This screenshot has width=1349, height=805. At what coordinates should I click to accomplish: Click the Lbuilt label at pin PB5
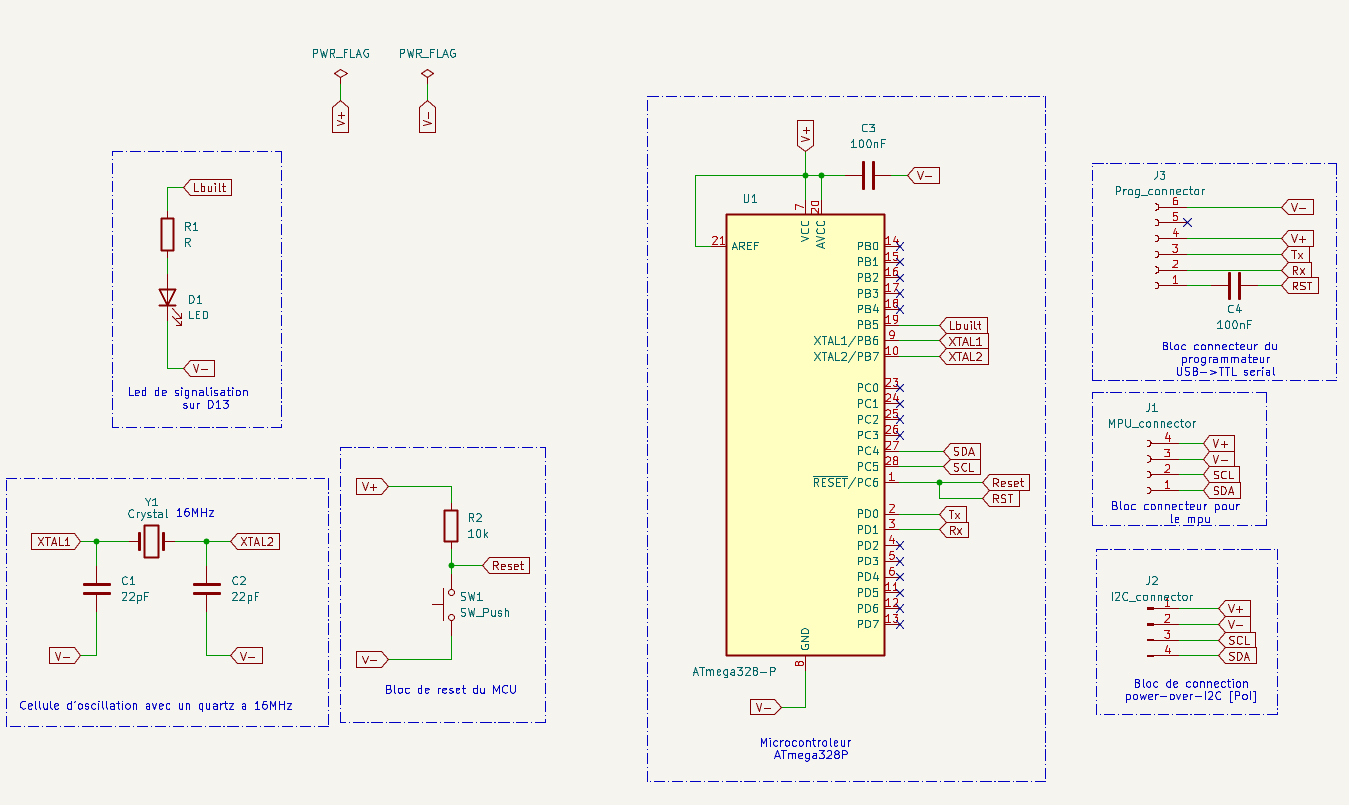pyautogui.click(x=964, y=326)
